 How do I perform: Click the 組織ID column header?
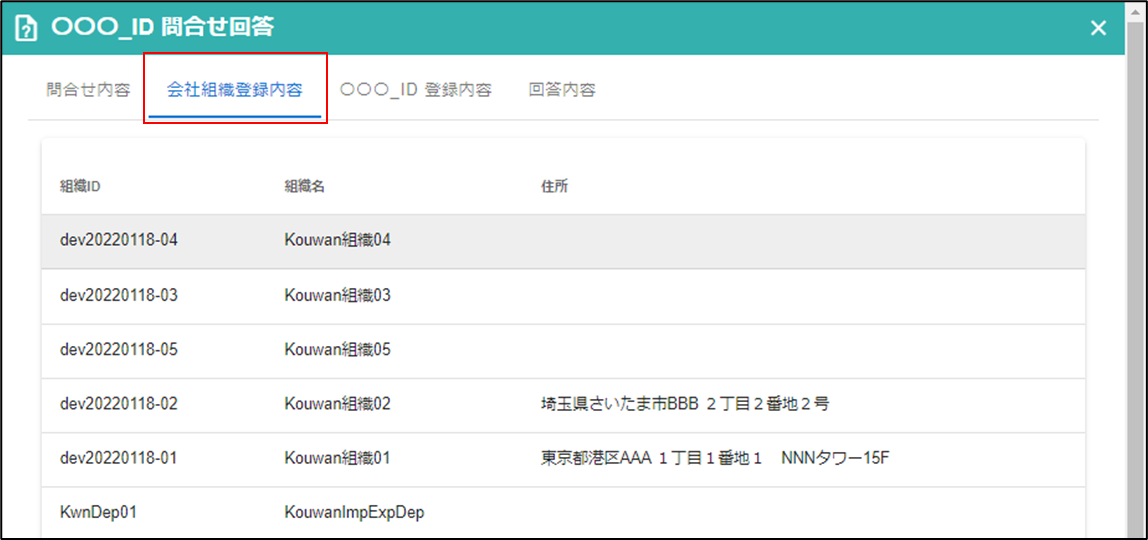pyautogui.click(x=80, y=186)
